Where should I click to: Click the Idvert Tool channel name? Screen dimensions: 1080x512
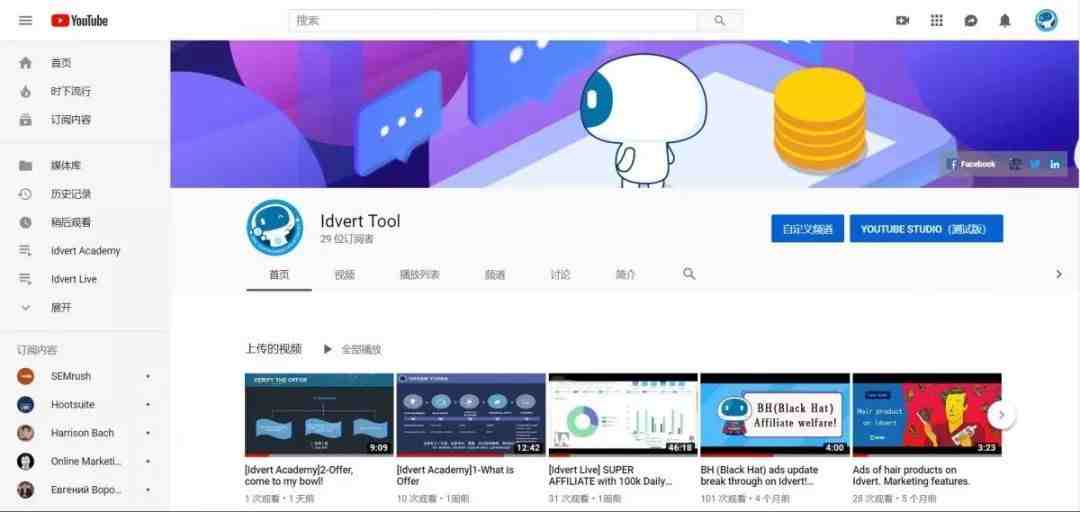[360, 221]
